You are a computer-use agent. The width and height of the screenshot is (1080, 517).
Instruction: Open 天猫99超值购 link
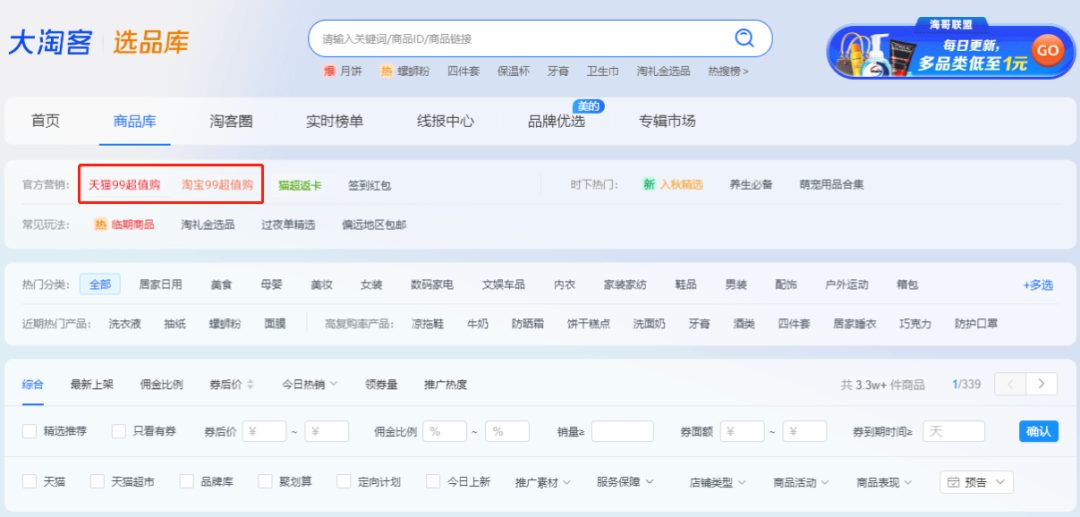click(124, 184)
